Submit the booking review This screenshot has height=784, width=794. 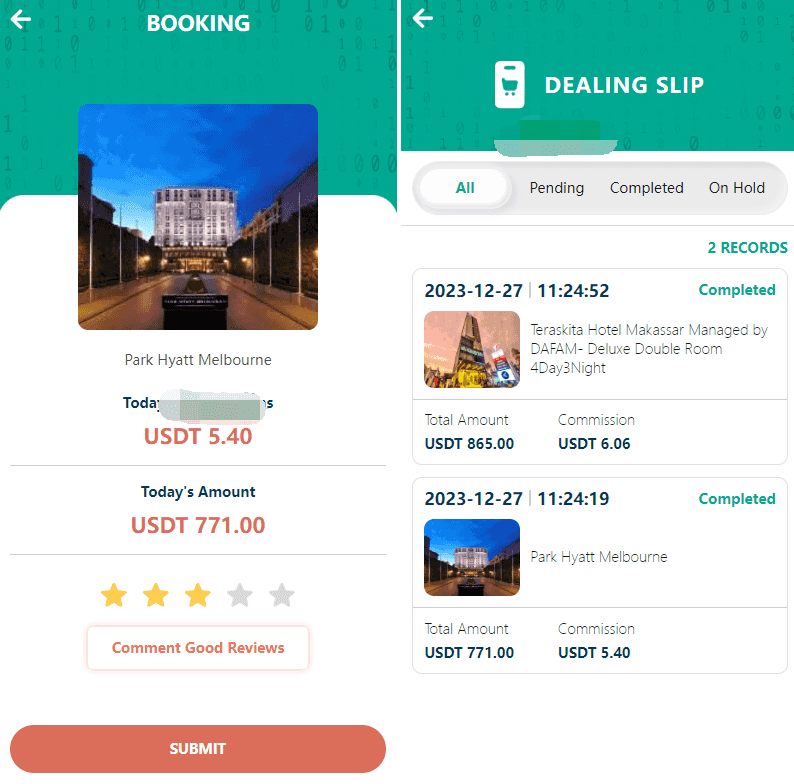click(x=198, y=749)
